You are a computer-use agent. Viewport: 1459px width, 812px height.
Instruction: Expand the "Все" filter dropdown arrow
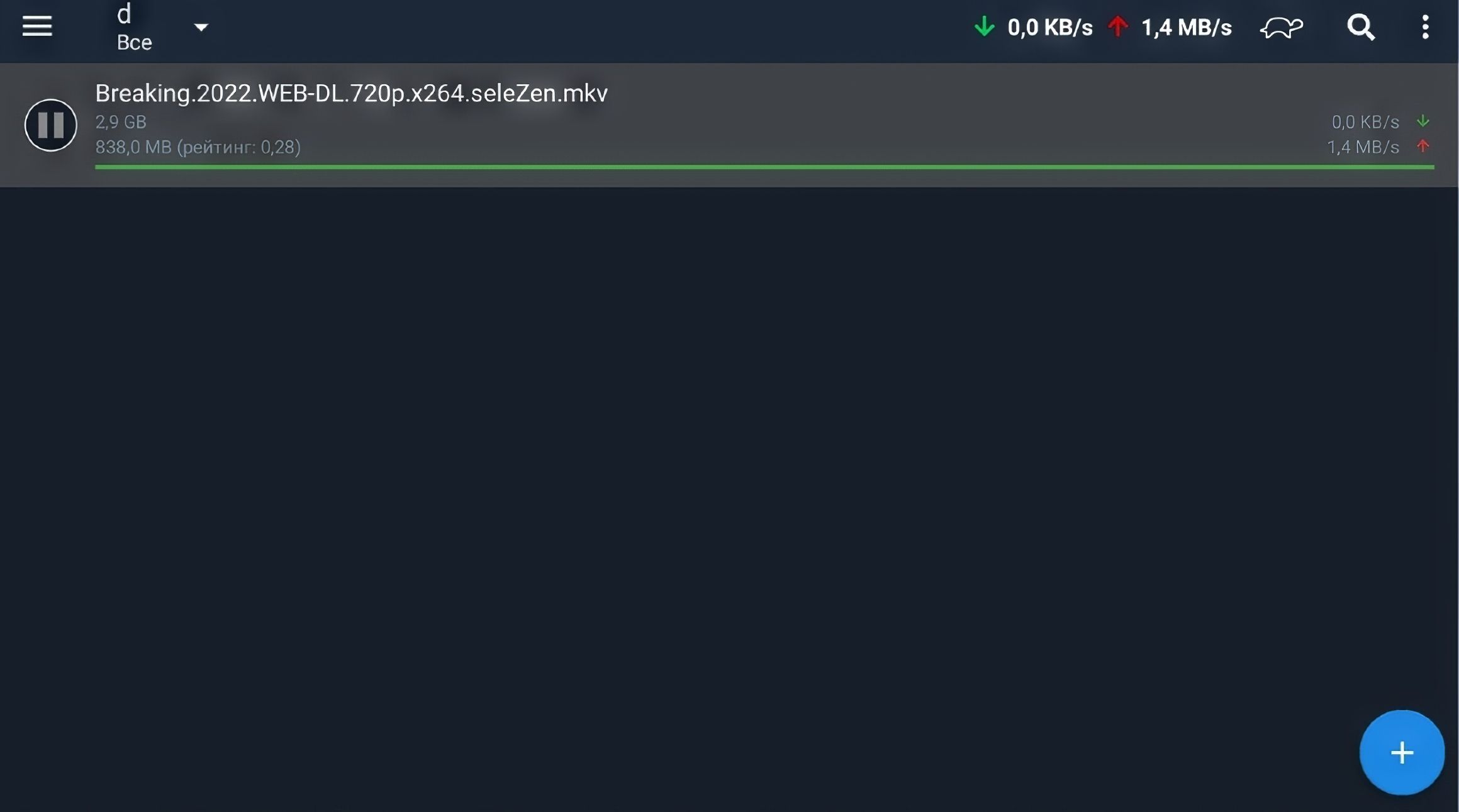click(x=201, y=27)
